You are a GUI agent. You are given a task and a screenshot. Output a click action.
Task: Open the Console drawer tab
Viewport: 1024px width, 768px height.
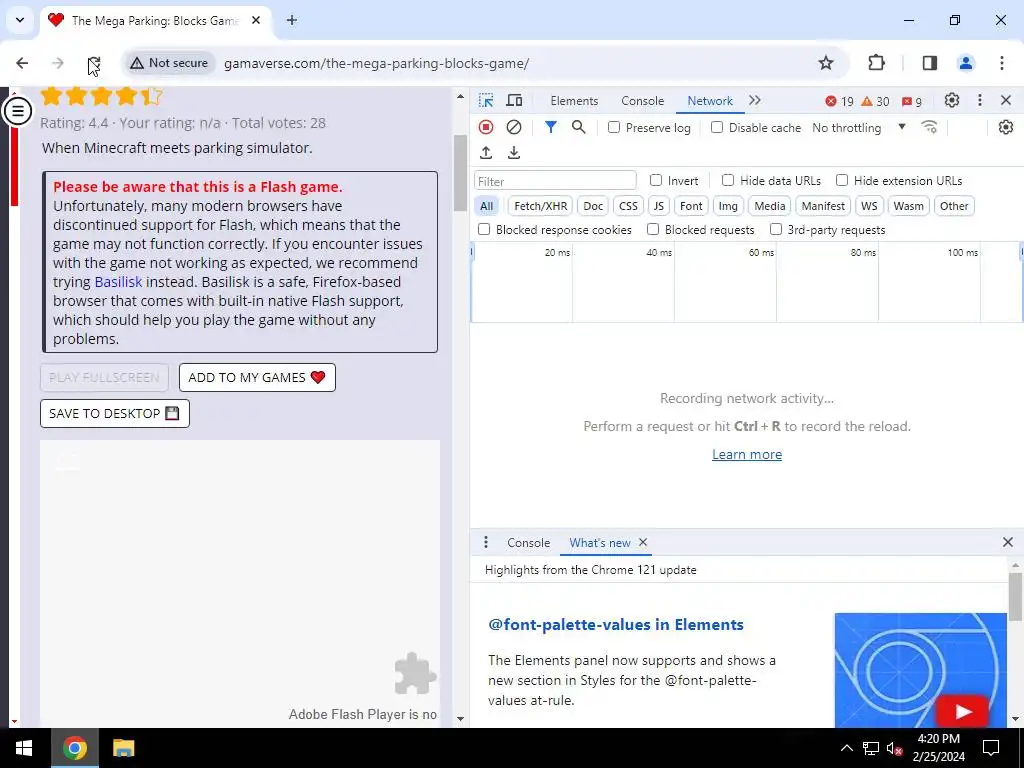[x=528, y=543]
